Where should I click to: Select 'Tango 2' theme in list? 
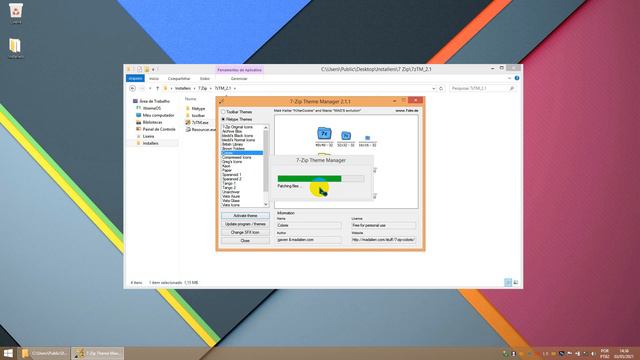(x=229, y=188)
